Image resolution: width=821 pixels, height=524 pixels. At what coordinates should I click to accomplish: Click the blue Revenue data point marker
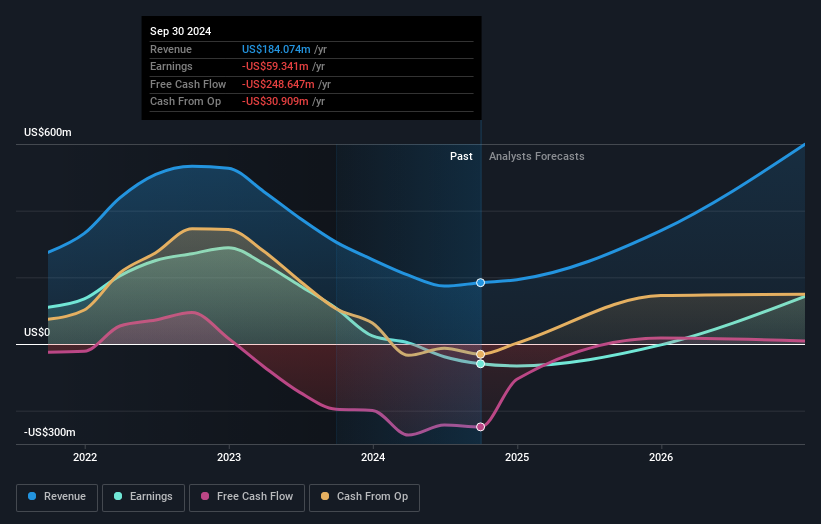(481, 283)
